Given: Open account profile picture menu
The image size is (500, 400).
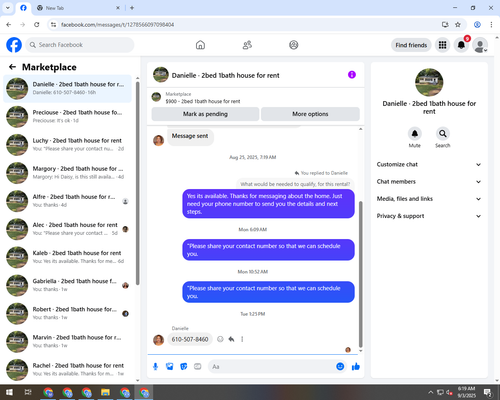Looking at the screenshot, I should point(480,45).
